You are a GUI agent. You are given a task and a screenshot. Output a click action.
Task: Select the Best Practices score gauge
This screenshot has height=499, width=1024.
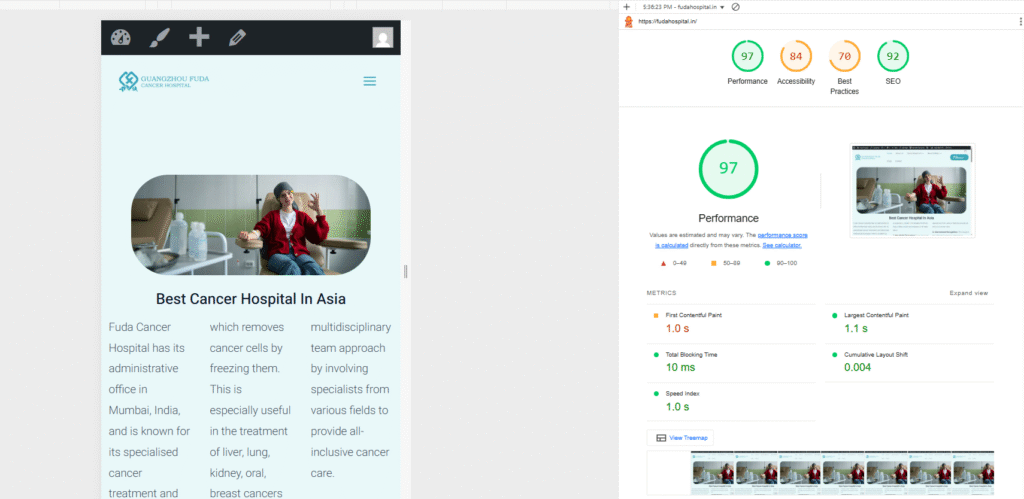(844, 57)
